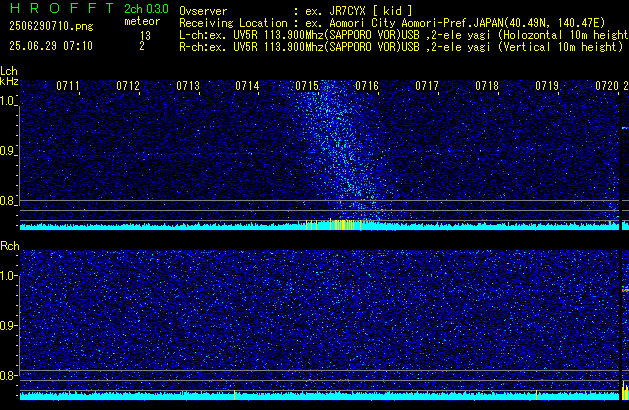Click the Rch yellow detection mark below 0719
629x410 pixels.
click(536, 395)
